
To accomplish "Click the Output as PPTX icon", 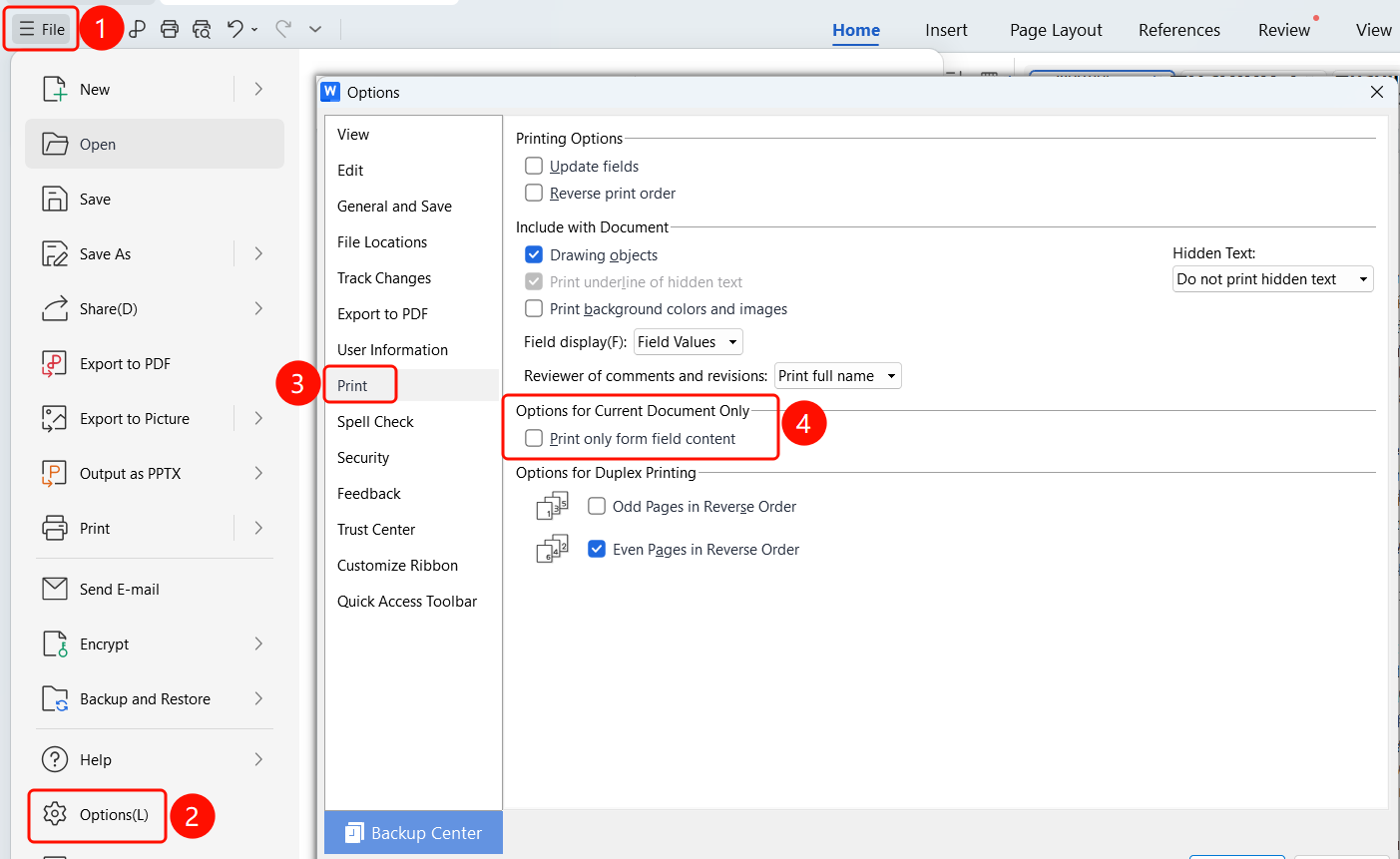I will pos(55,473).
